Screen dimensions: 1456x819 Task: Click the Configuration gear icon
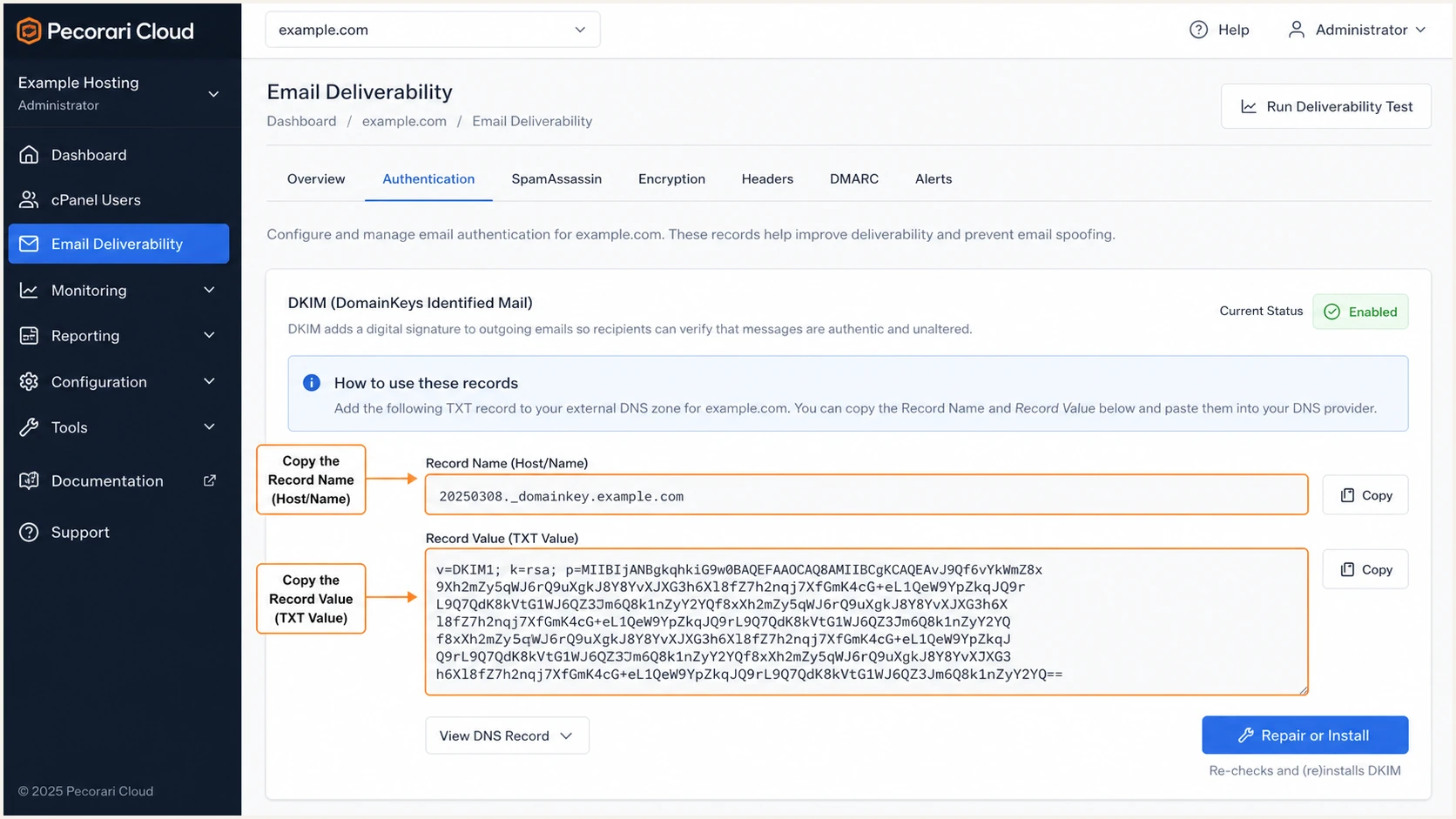point(29,382)
